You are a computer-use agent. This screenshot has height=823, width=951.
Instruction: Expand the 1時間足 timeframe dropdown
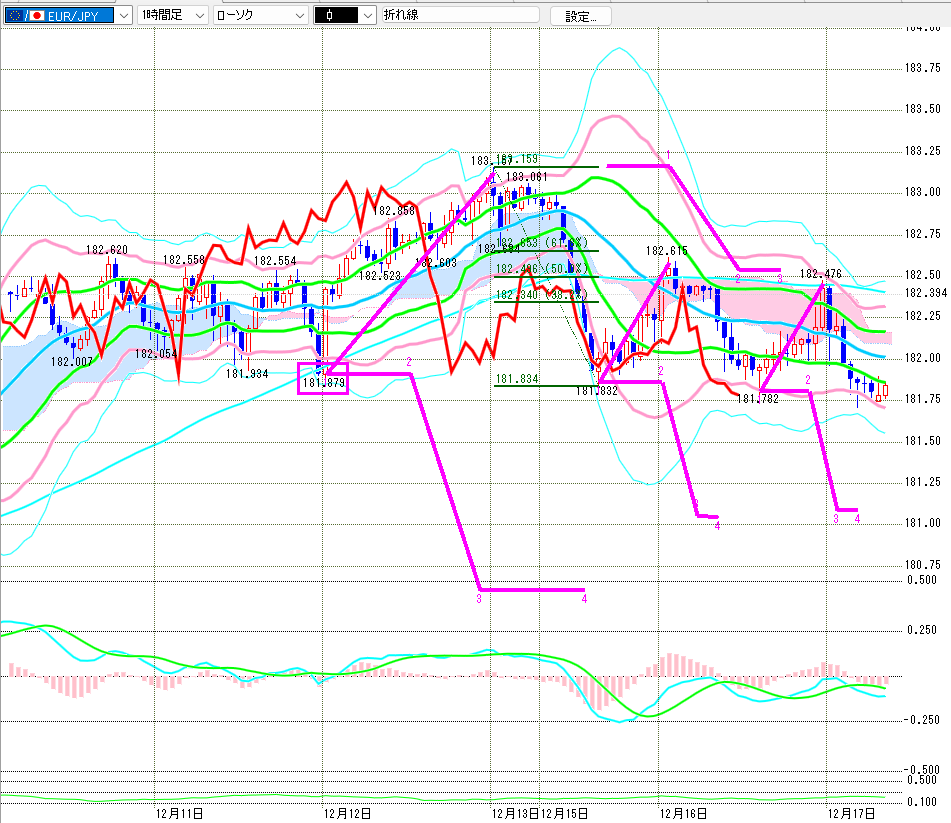pos(198,15)
